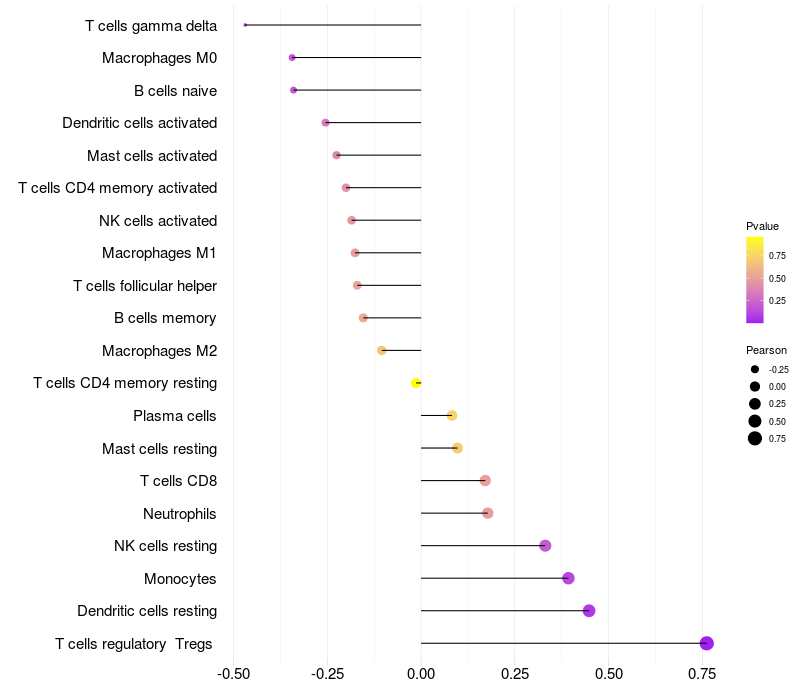This screenshot has width=800, height=700.
Task: Click the T cells gamma delta point
Action: 245,25
